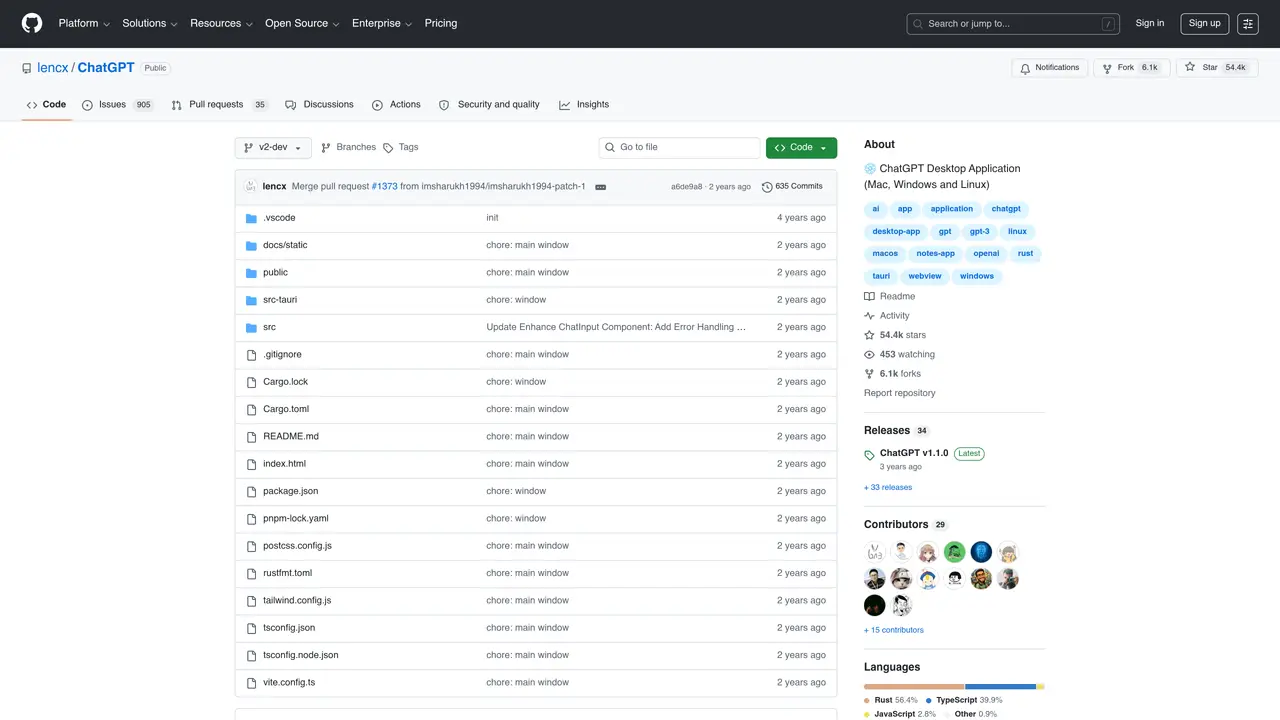Click the 453 watching eye link
The image size is (1280, 720).
click(900, 354)
